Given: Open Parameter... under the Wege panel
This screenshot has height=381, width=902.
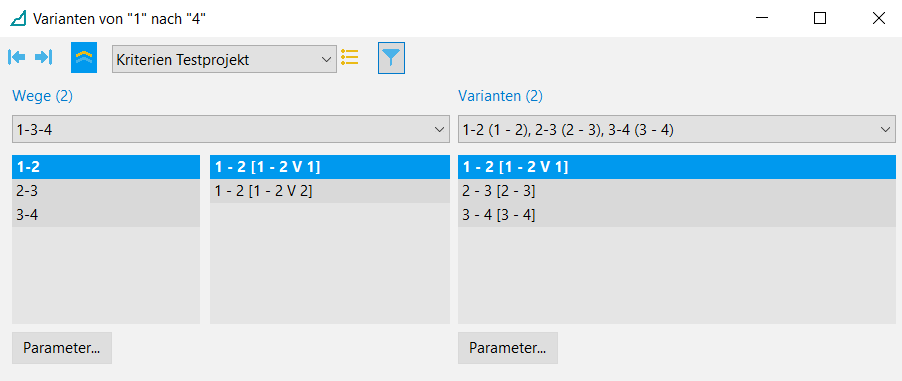Looking at the screenshot, I should tap(62, 348).
